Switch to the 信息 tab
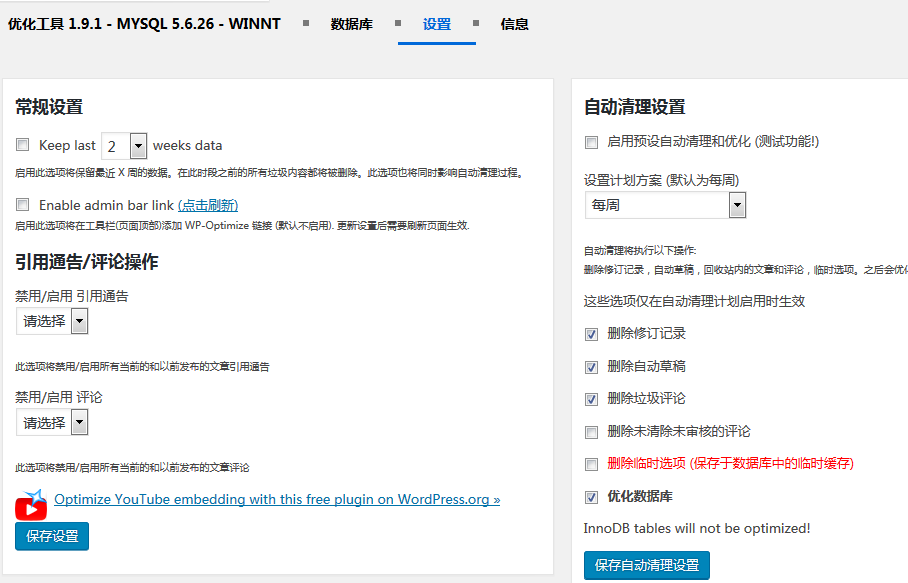Screen dimensions: 908x583 pyautogui.click(x=514, y=24)
